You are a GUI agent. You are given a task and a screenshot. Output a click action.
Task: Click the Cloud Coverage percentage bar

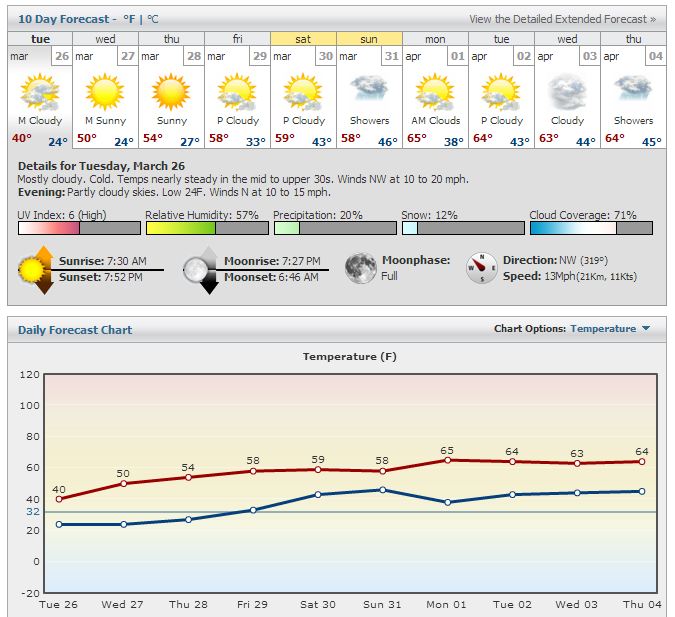click(x=590, y=228)
